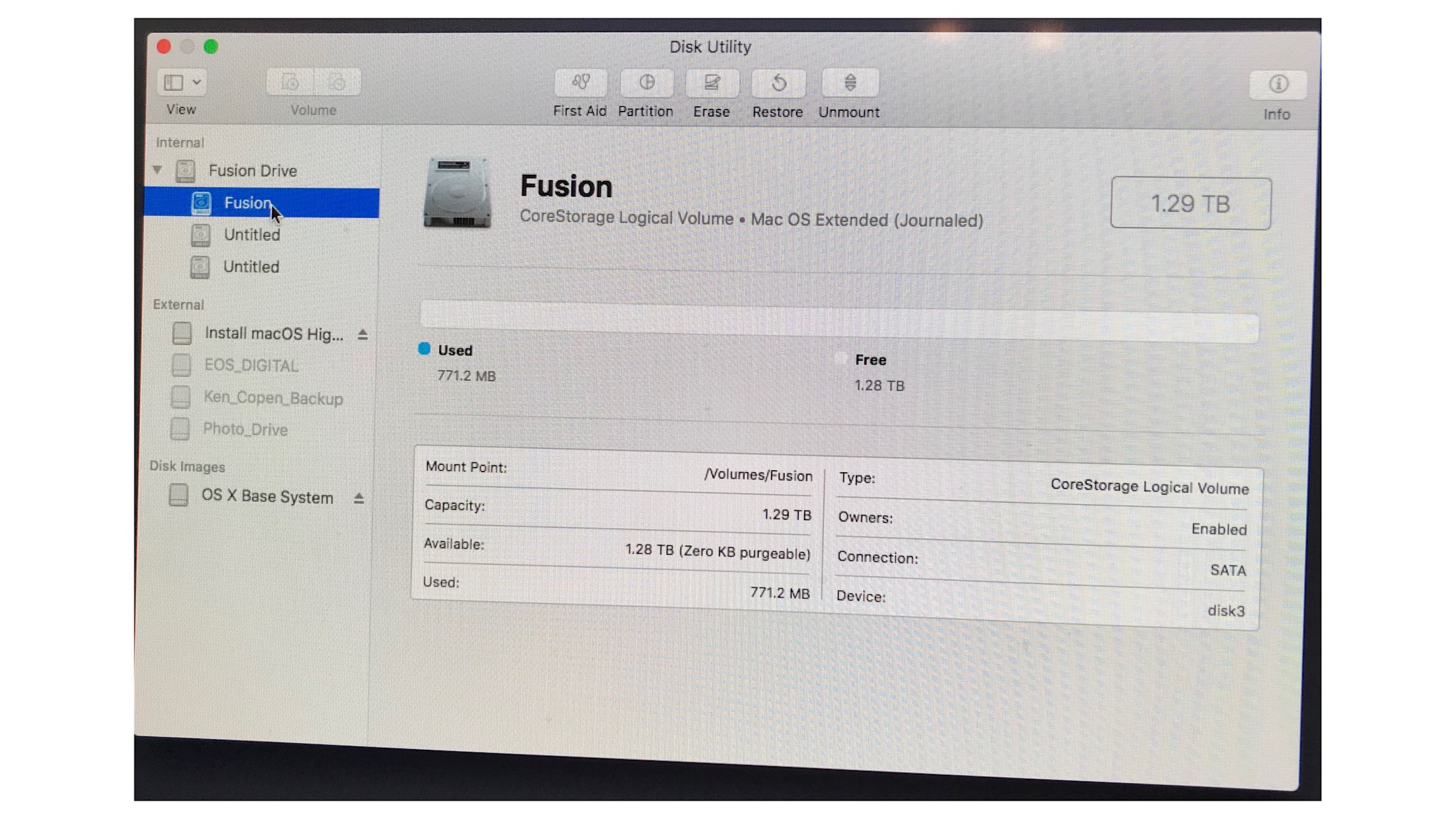Image resolution: width=1456 pixels, height=819 pixels.
Task: Click the CoreStorage Logical Volume type value
Action: tap(1149, 487)
